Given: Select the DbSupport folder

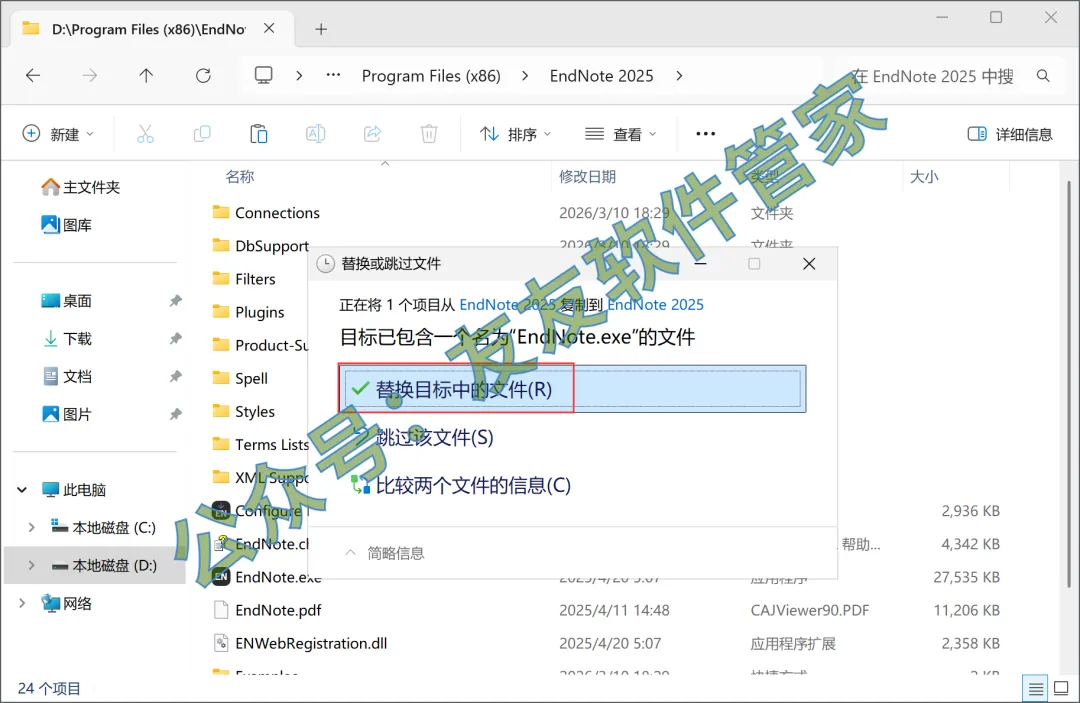Looking at the screenshot, I should tap(260, 246).
